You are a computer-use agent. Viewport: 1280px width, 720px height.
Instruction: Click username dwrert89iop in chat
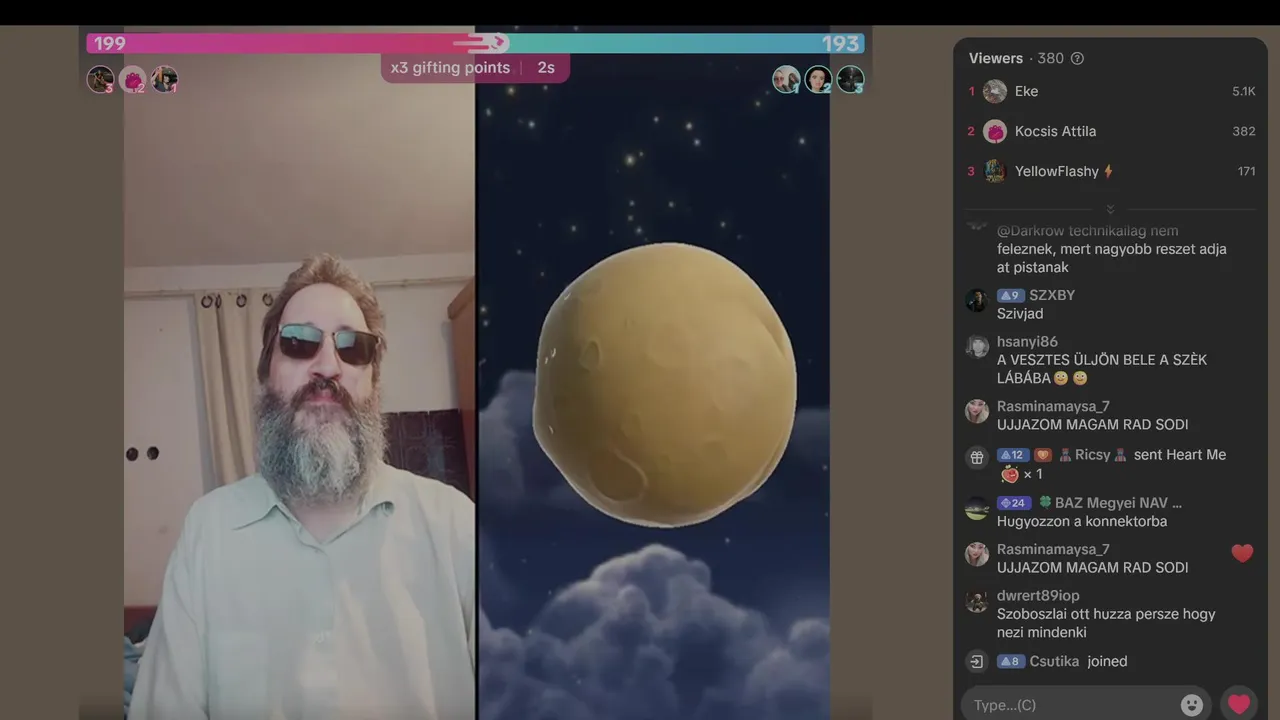coord(1038,595)
